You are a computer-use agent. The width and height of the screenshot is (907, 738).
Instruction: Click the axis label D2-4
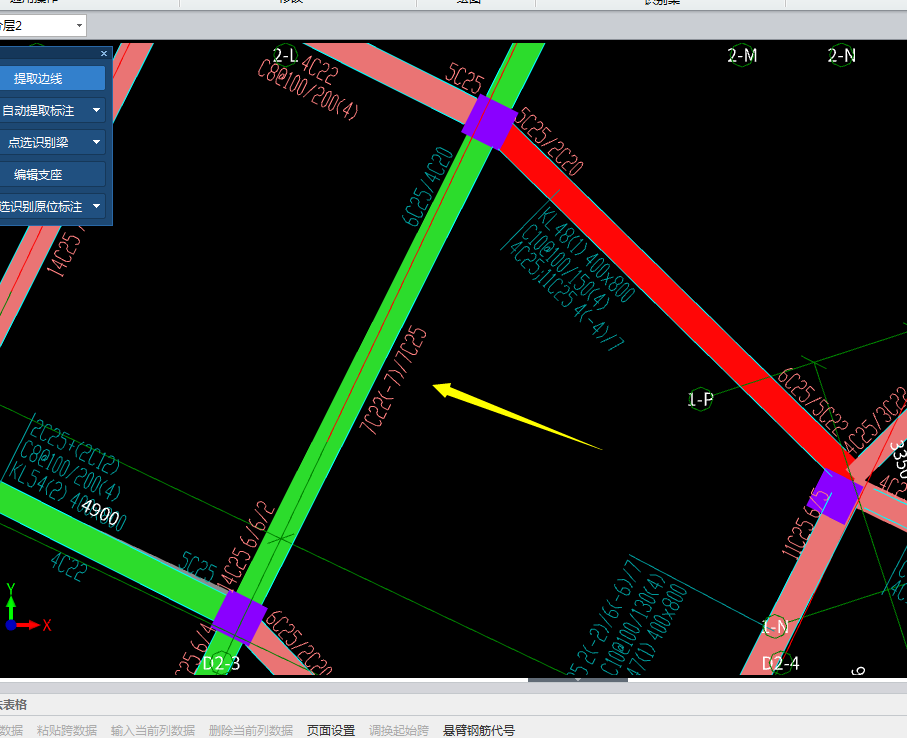[780, 663]
